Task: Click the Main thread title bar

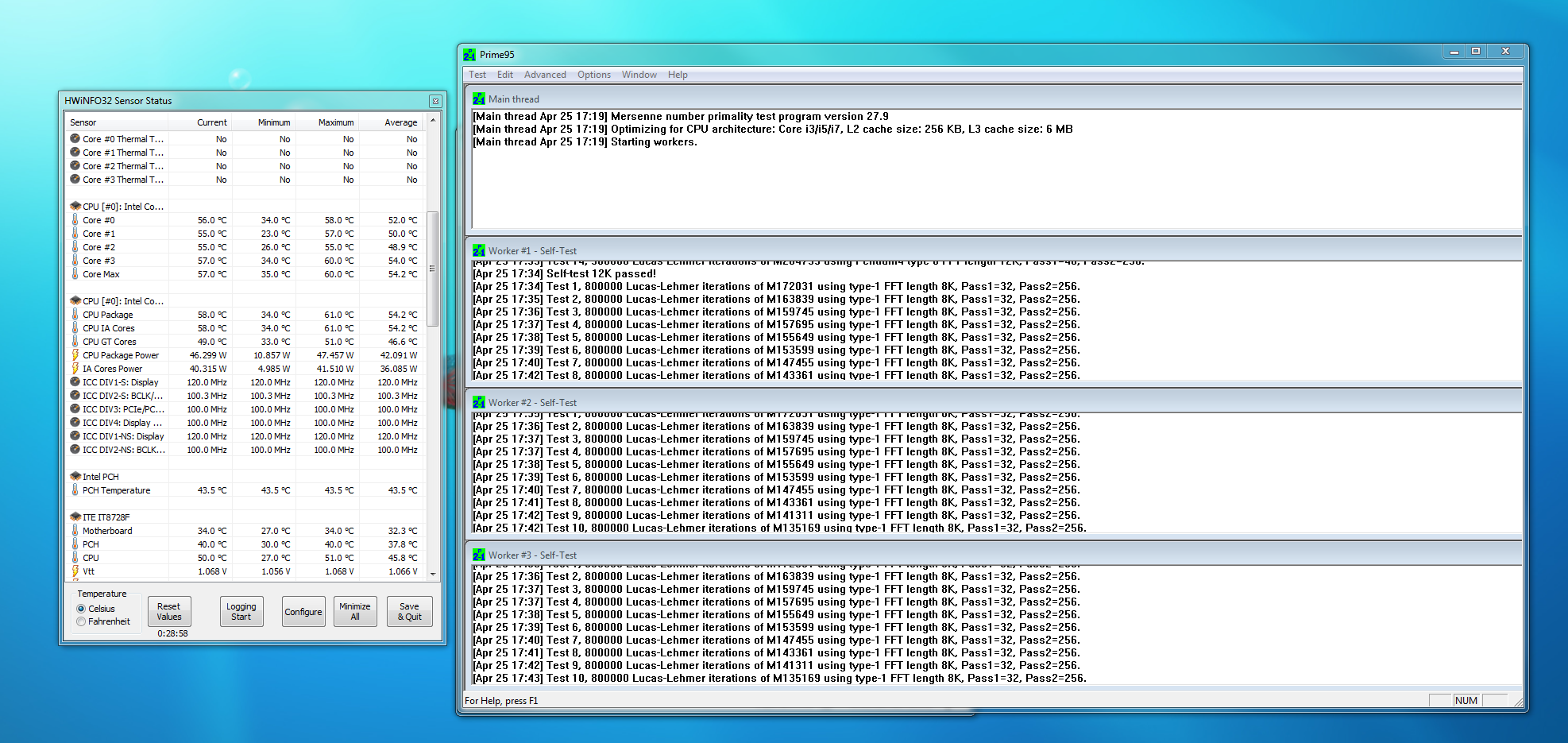Action: click(x=994, y=99)
